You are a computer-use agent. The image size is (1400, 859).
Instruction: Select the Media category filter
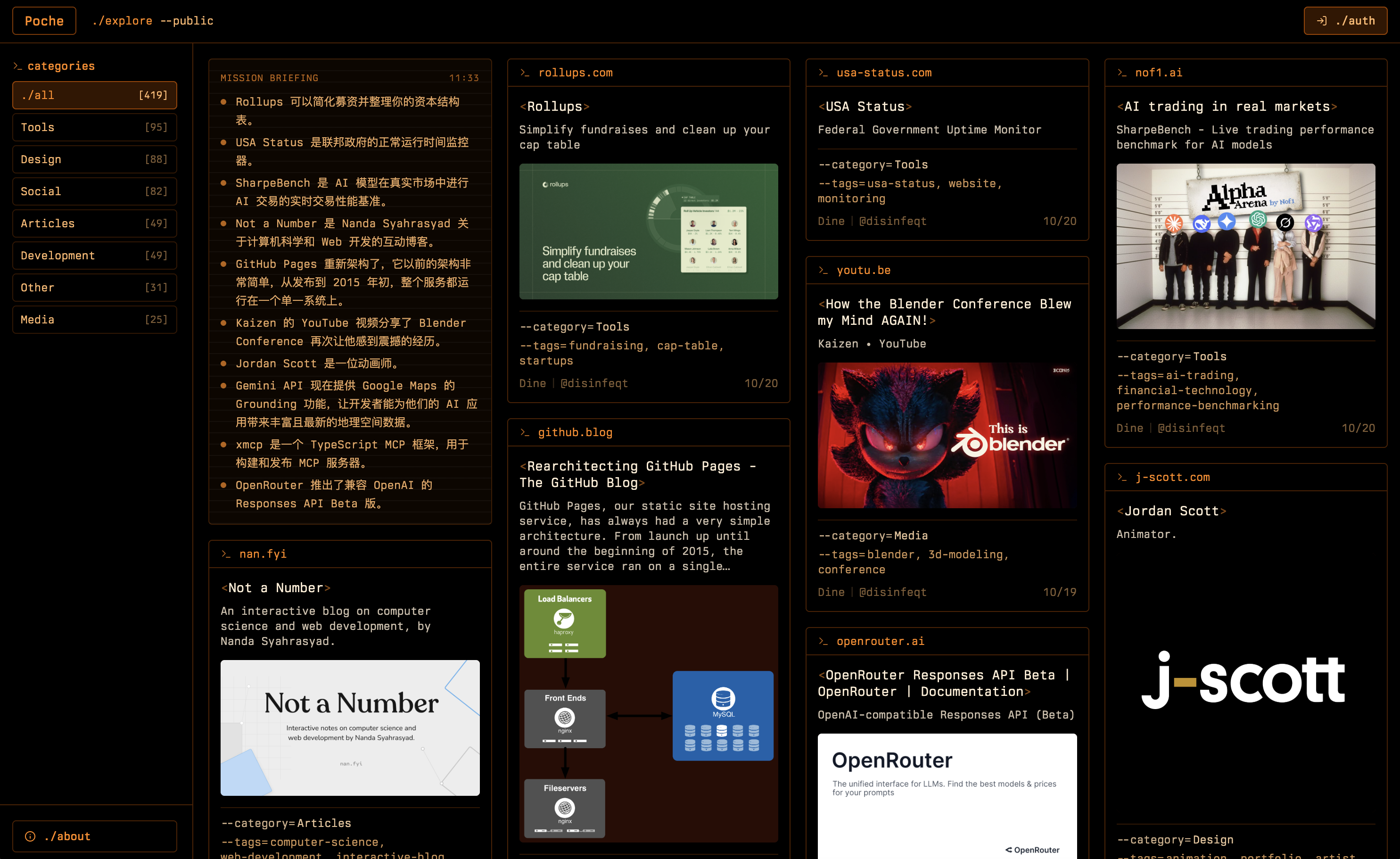[94, 320]
